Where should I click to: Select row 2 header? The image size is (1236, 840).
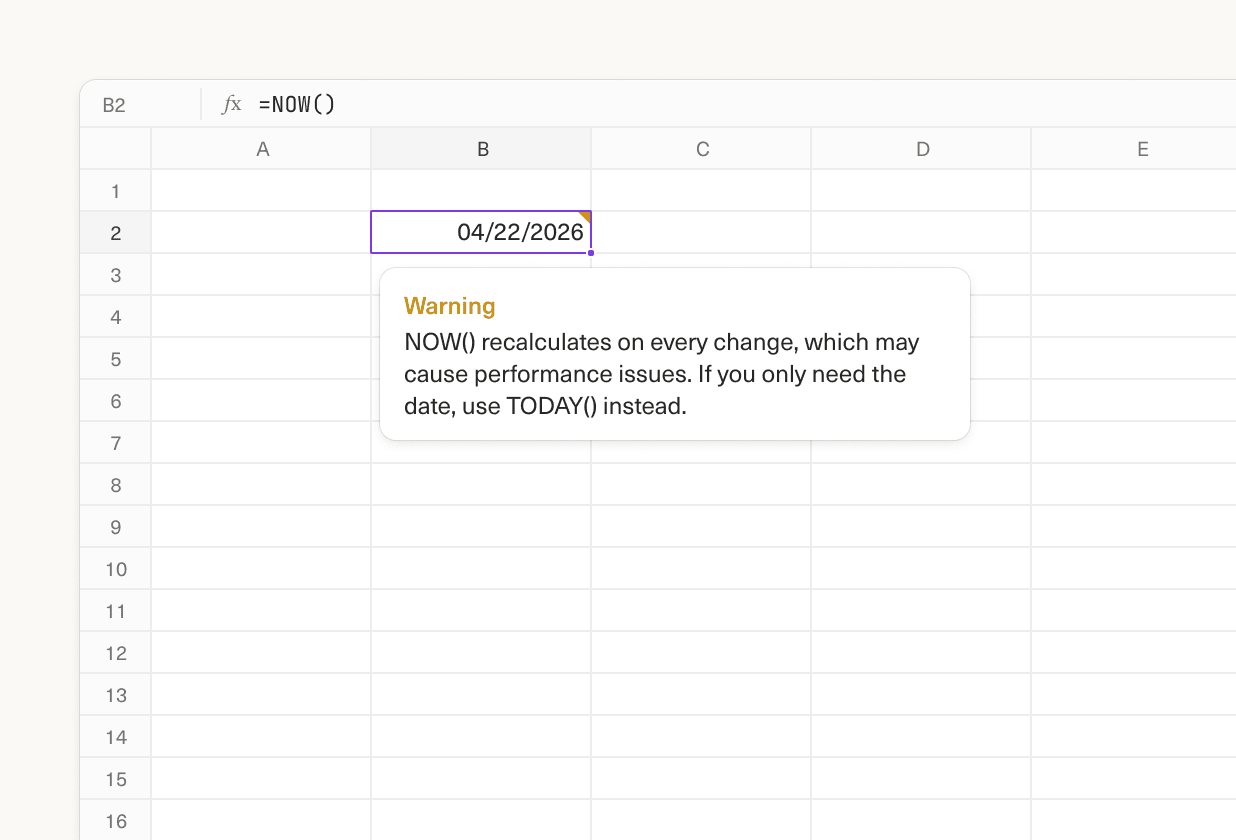coord(116,233)
